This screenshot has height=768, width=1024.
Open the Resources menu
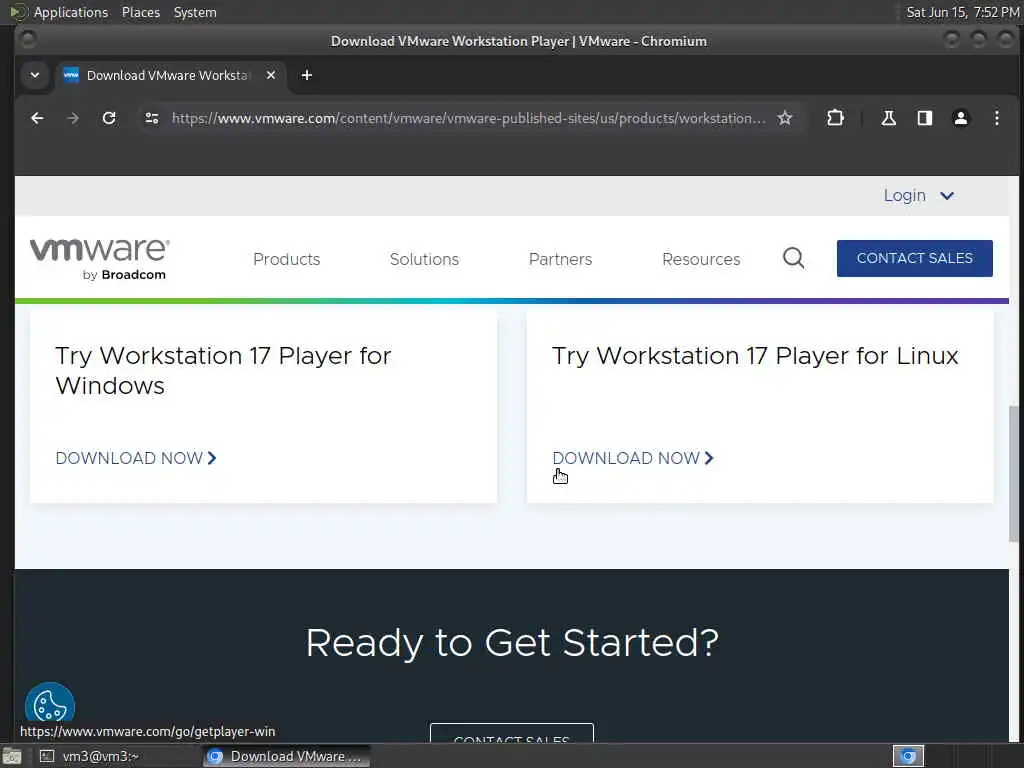(x=701, y=259)
